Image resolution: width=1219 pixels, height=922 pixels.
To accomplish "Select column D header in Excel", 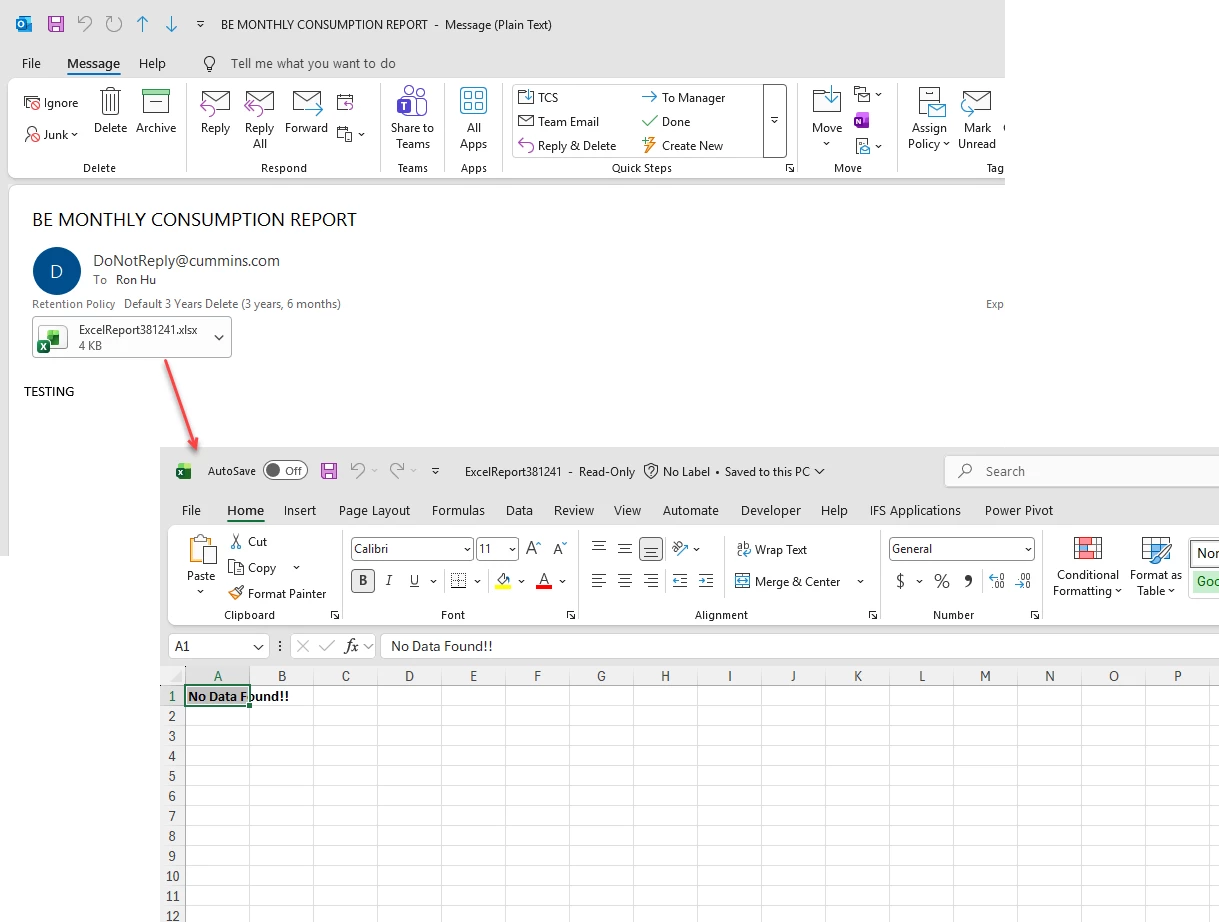I will click(x=409, y=676).
